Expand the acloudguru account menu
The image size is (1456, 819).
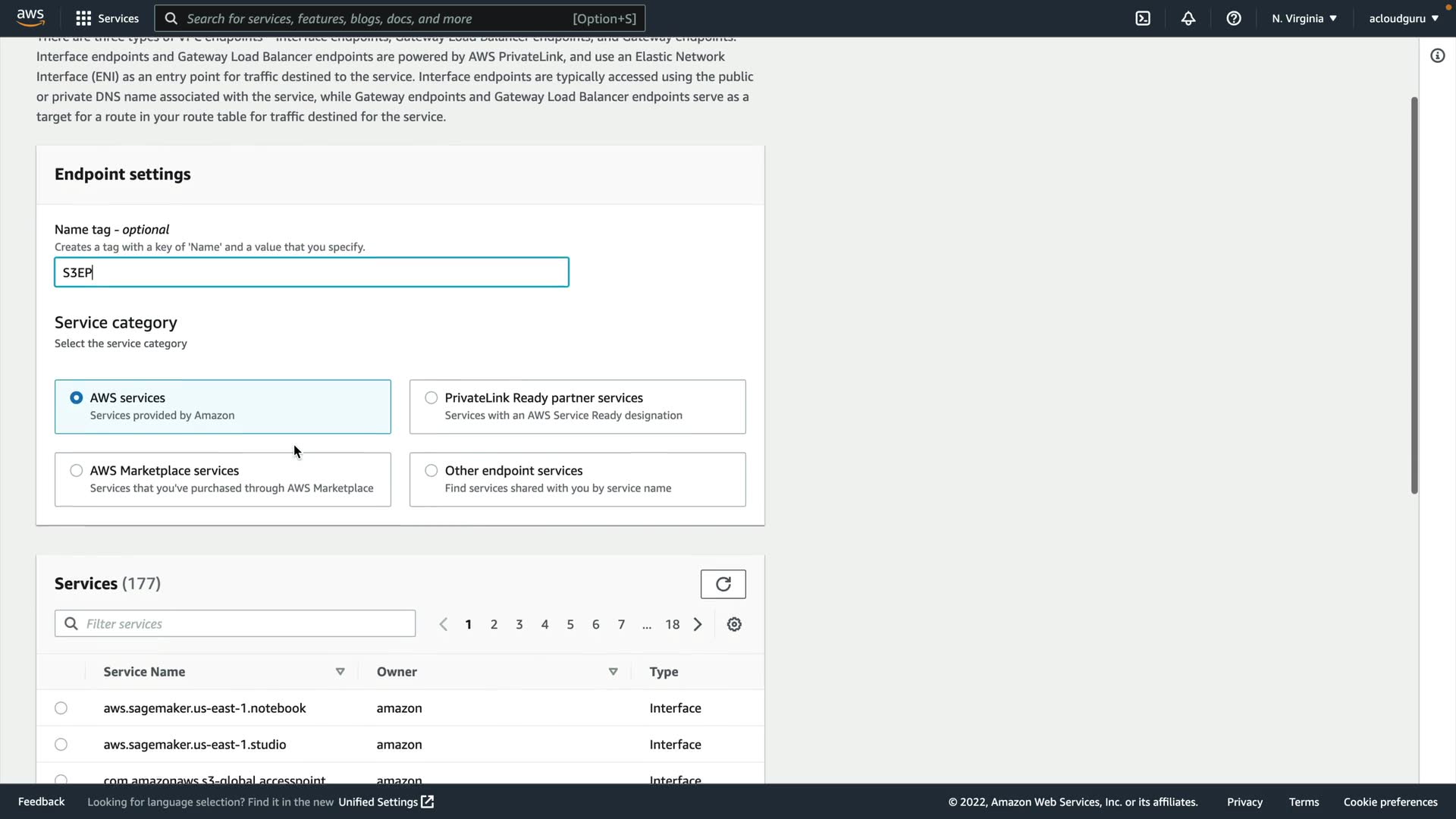pyautogui.click(x=1403, y=18)
